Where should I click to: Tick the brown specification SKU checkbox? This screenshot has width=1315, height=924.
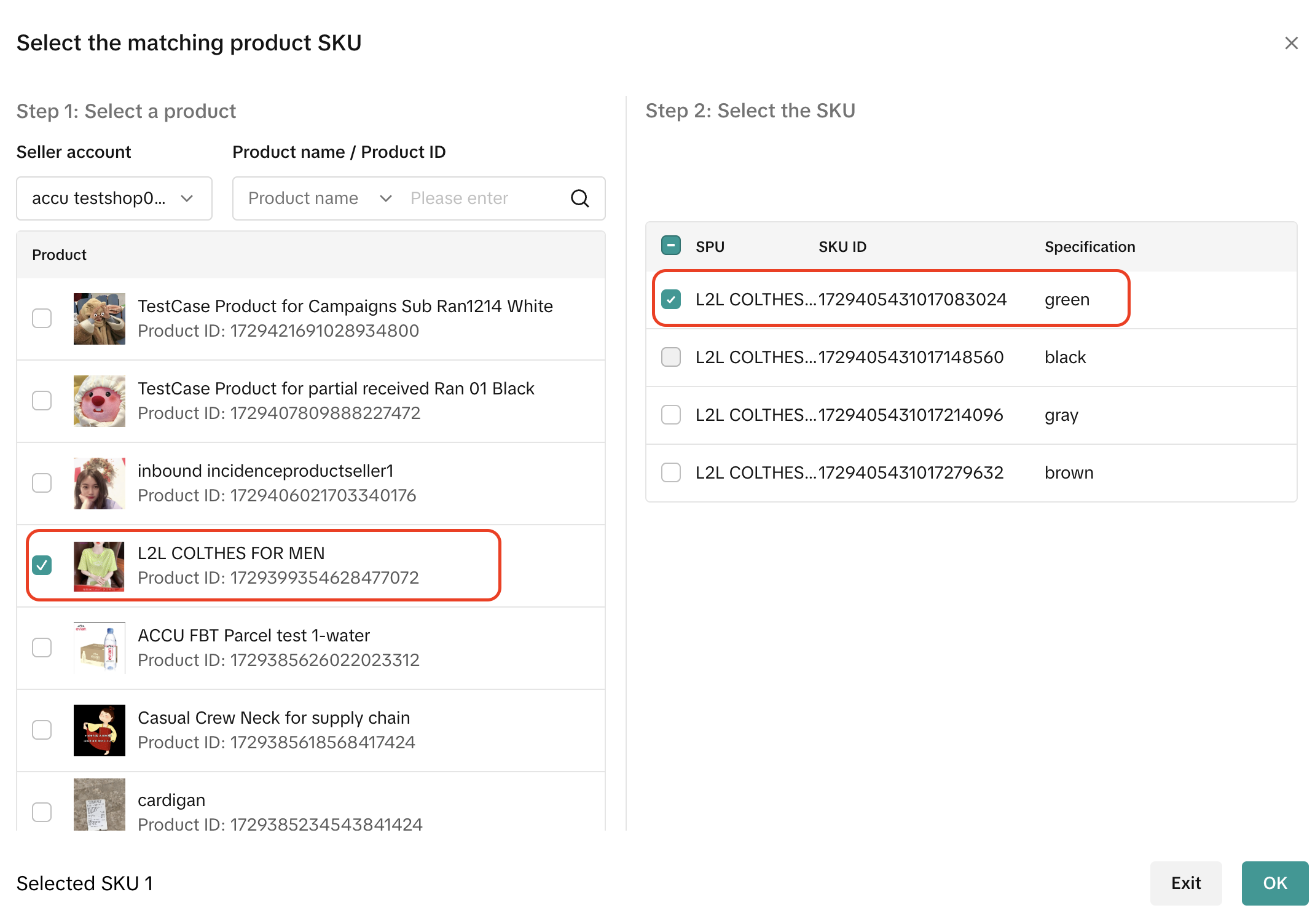670,472
